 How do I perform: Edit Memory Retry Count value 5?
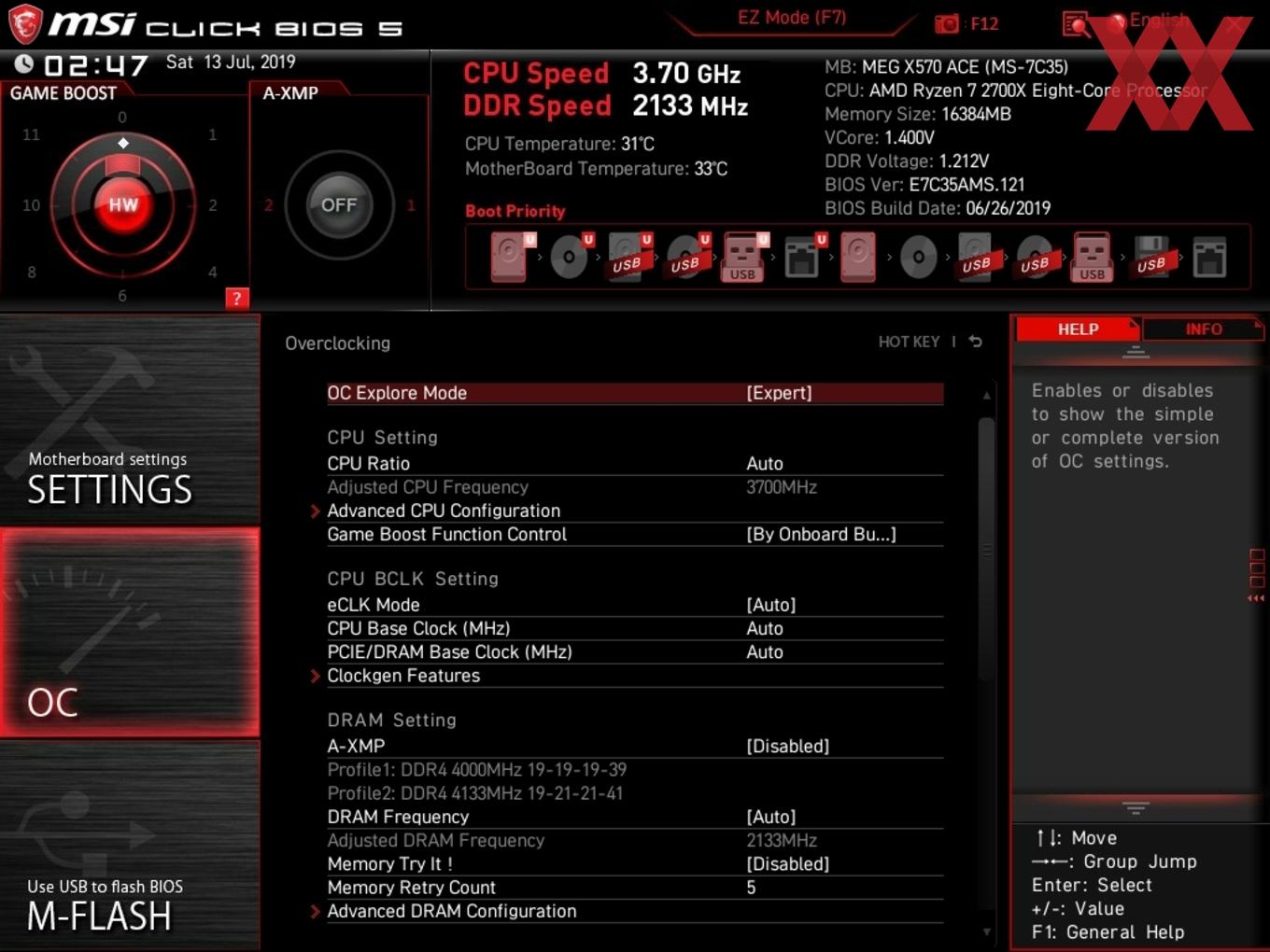pos(635,888)
